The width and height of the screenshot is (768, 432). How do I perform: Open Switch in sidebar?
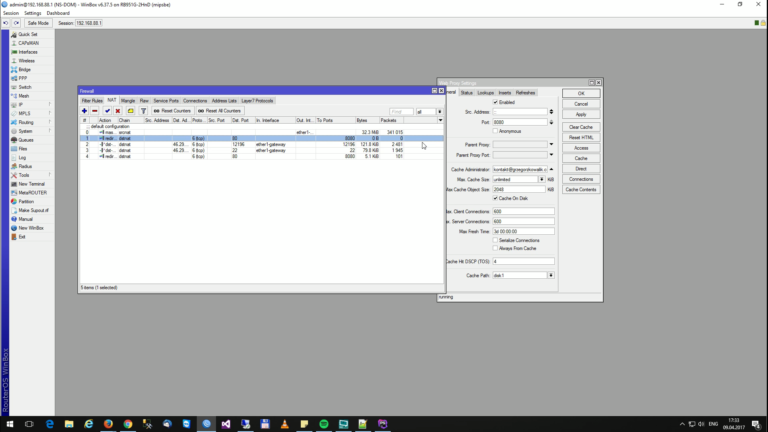[x=24, y=87]
